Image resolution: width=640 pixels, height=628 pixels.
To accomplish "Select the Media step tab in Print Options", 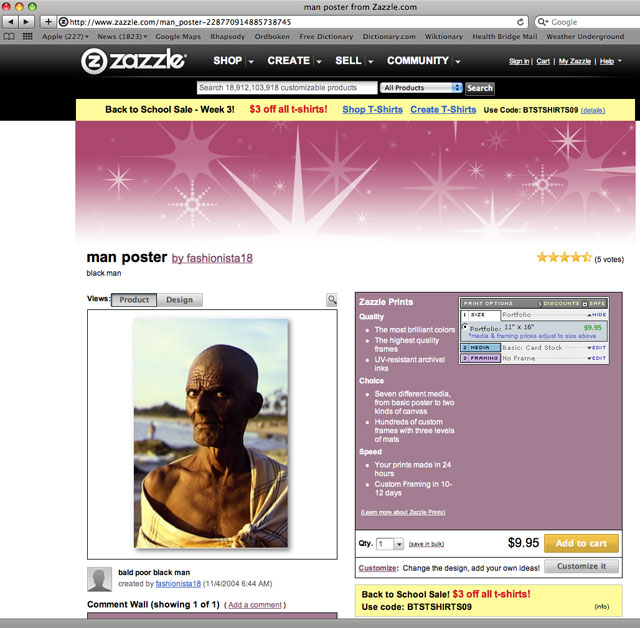I will pos(480,348).
